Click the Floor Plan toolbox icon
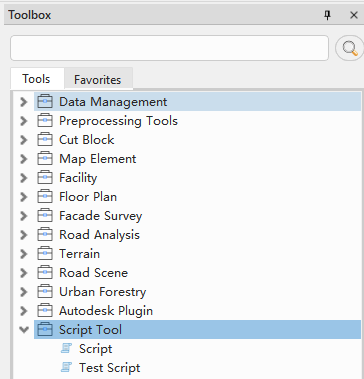This screenshot has height=379, width=364. pos(45,197)
